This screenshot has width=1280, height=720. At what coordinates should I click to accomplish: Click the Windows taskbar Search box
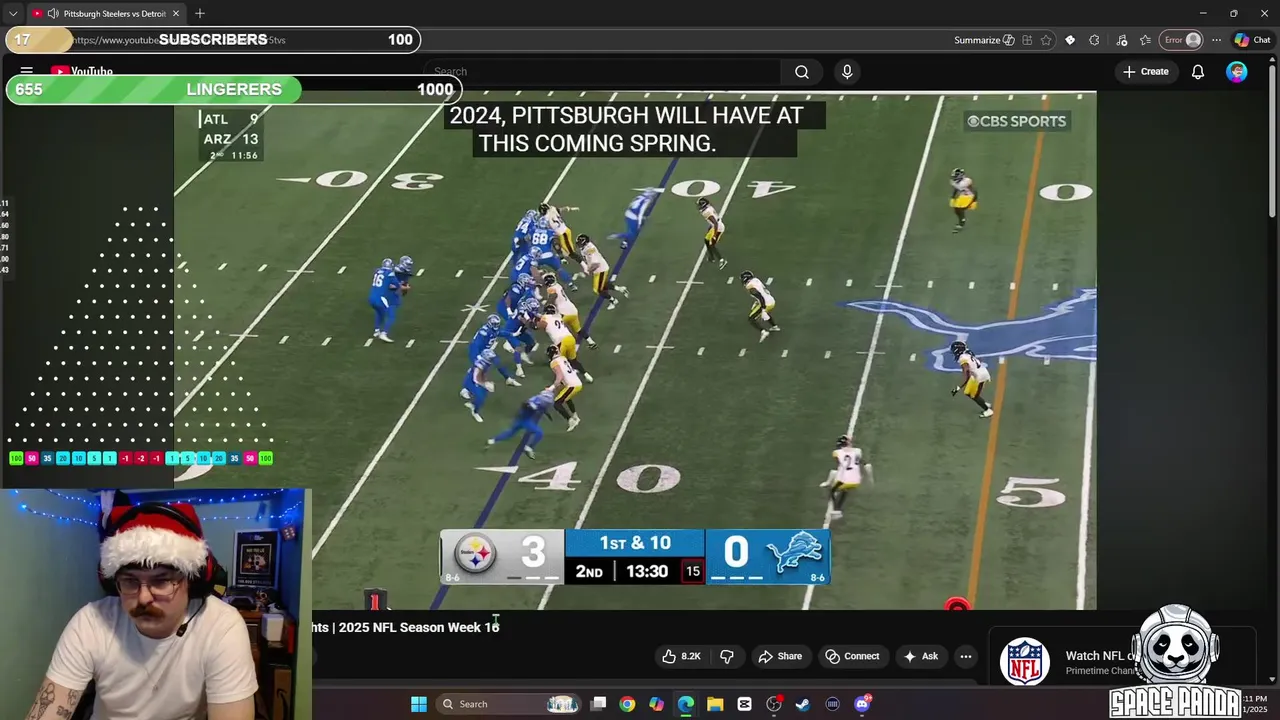tap(510, 704)
